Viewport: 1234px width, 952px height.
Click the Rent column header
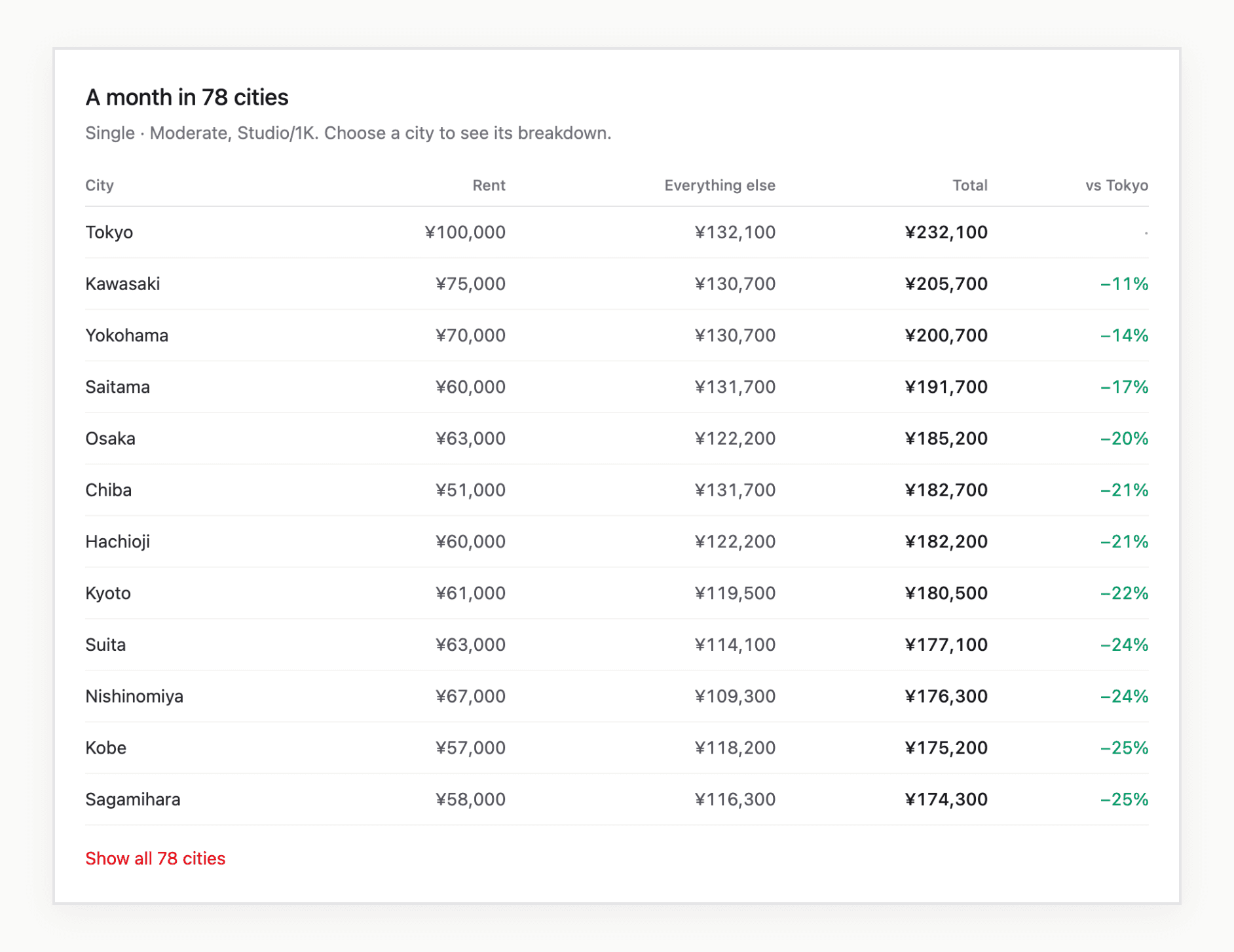(x=489, y=185)
